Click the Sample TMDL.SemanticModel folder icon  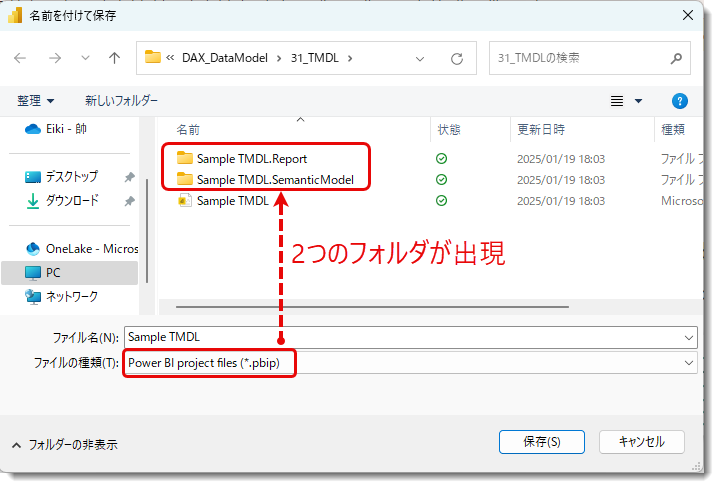coord(185,179)
